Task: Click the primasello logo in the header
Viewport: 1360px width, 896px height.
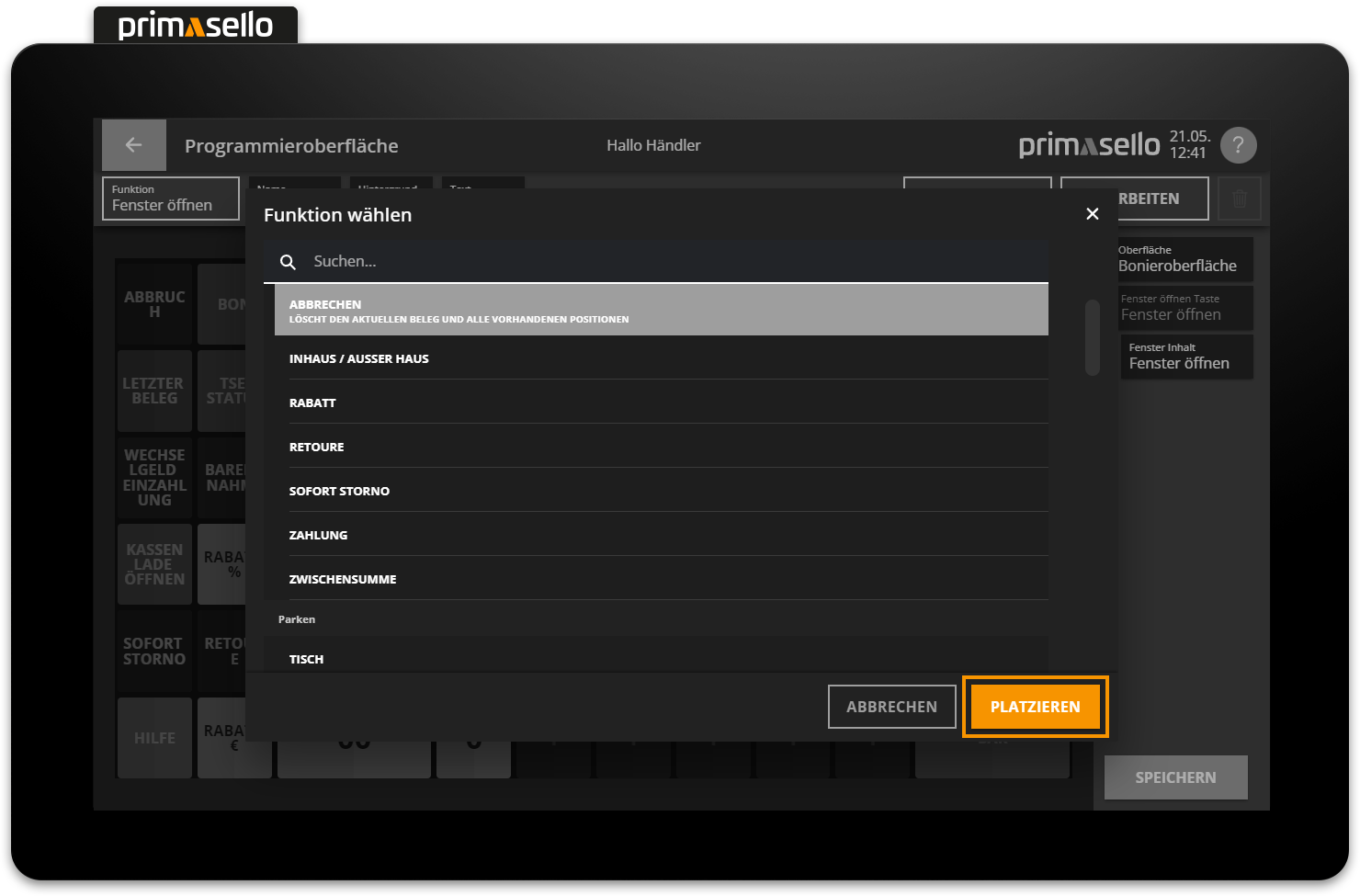Action: click(x=1089, y=143)
